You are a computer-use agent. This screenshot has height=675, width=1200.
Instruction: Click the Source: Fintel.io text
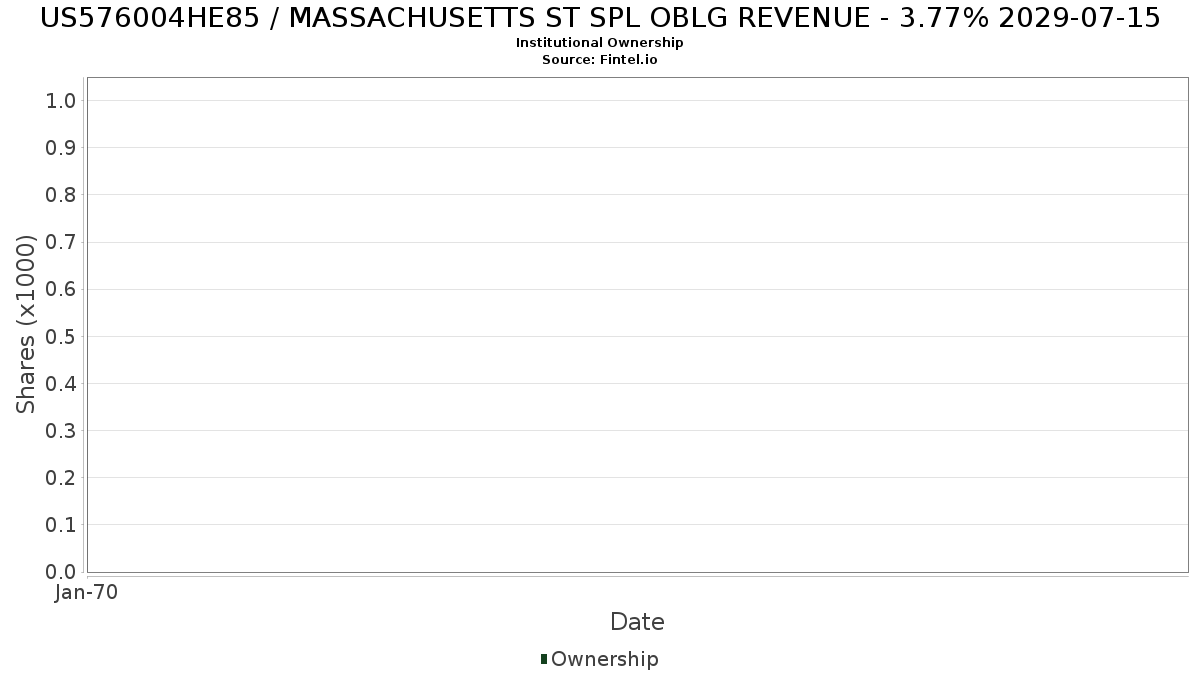pyautogui.click(x=600, y=60)
